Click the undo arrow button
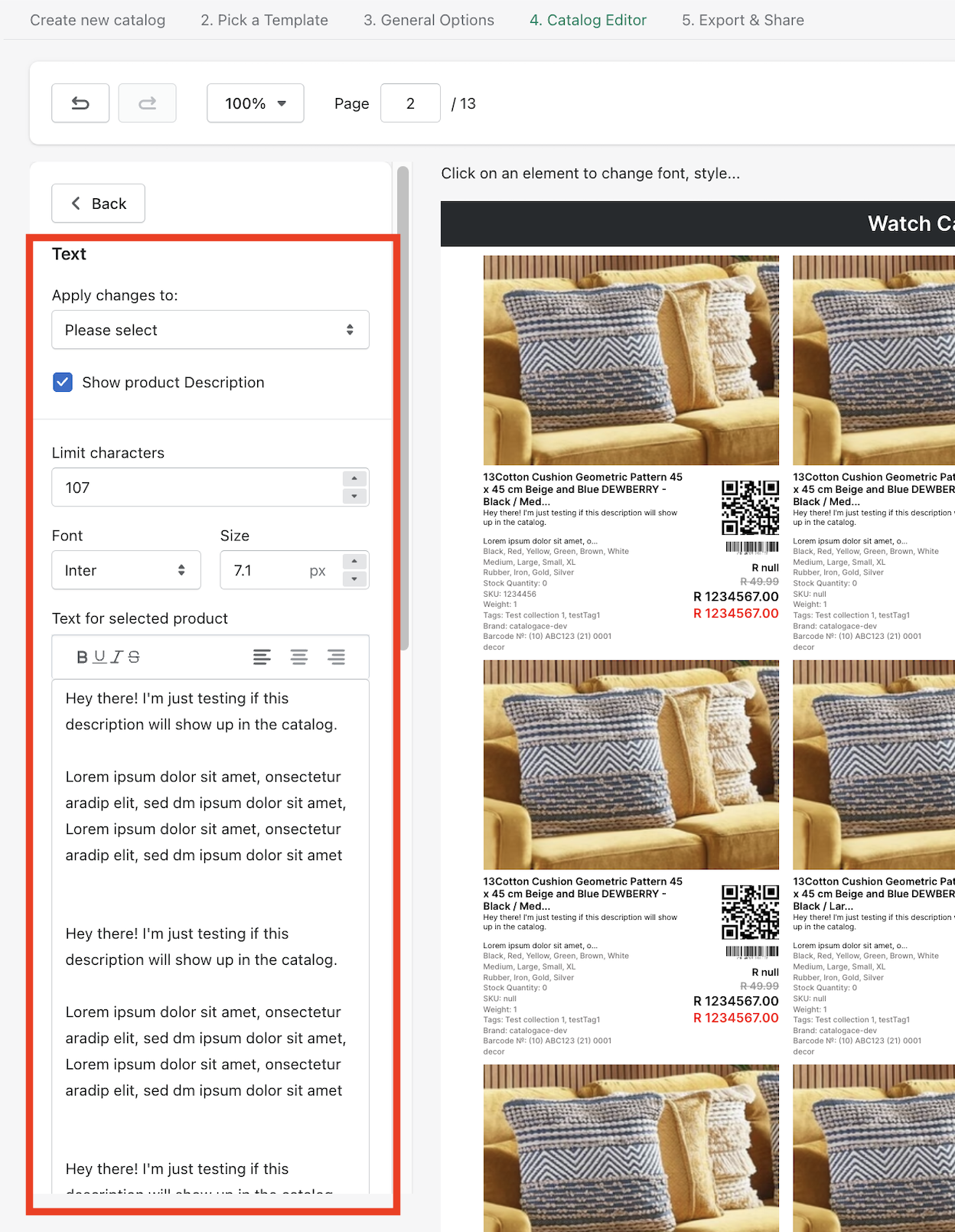 pyautogui.click(x=80, y=103)
